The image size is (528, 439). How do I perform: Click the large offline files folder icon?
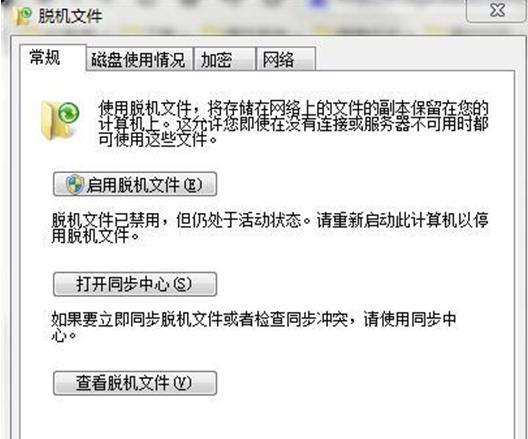(60, 121)
